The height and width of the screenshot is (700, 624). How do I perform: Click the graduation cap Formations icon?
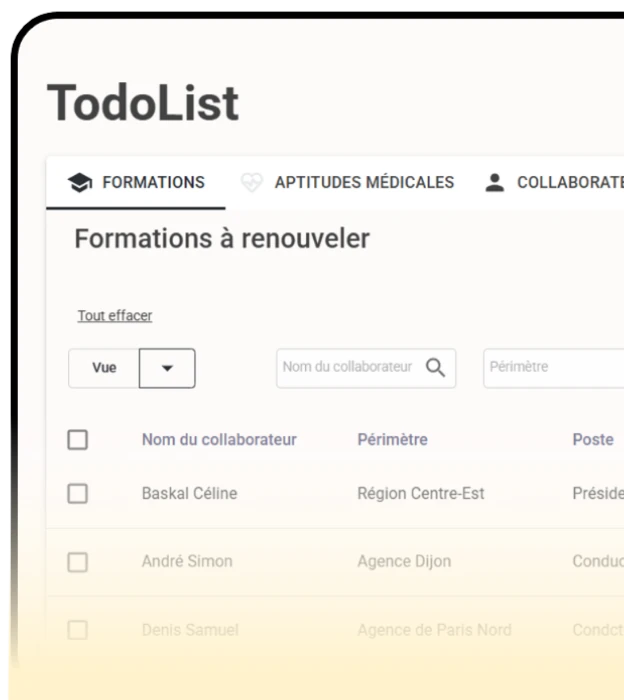pos(79,182)
